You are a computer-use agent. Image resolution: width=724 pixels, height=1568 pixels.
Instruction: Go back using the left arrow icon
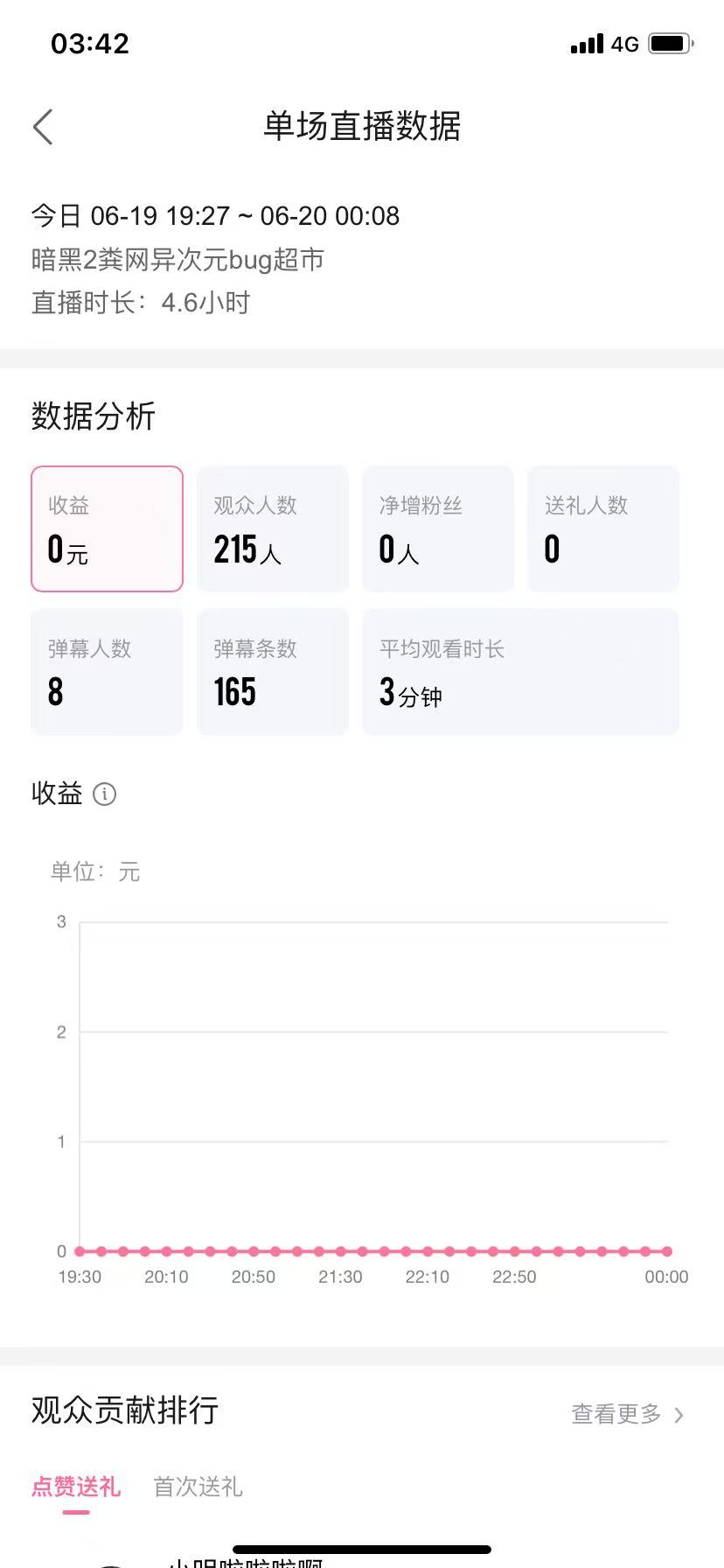[x=43, y=127]
